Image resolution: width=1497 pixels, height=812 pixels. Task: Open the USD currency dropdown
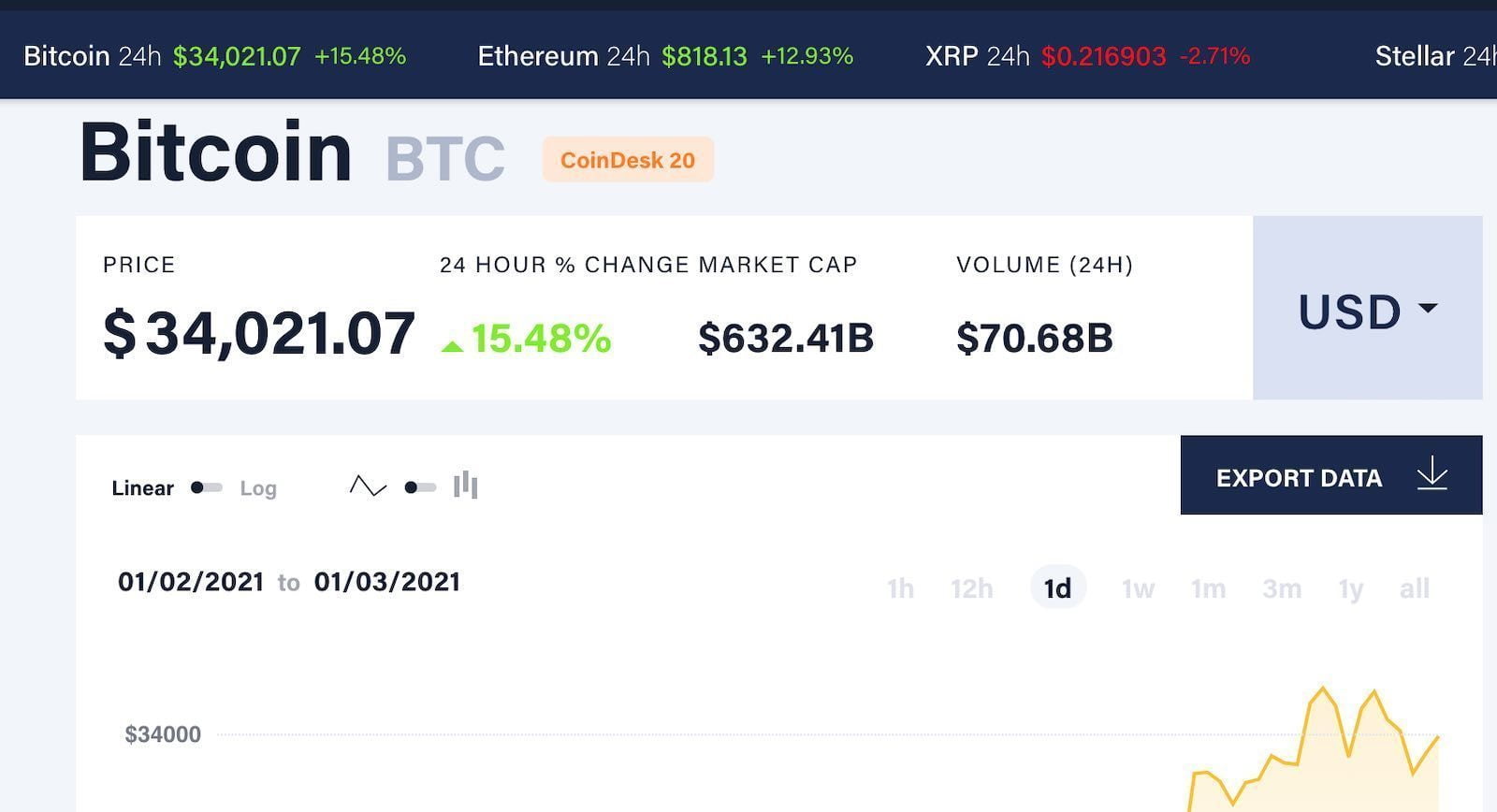coord(1367,308)
